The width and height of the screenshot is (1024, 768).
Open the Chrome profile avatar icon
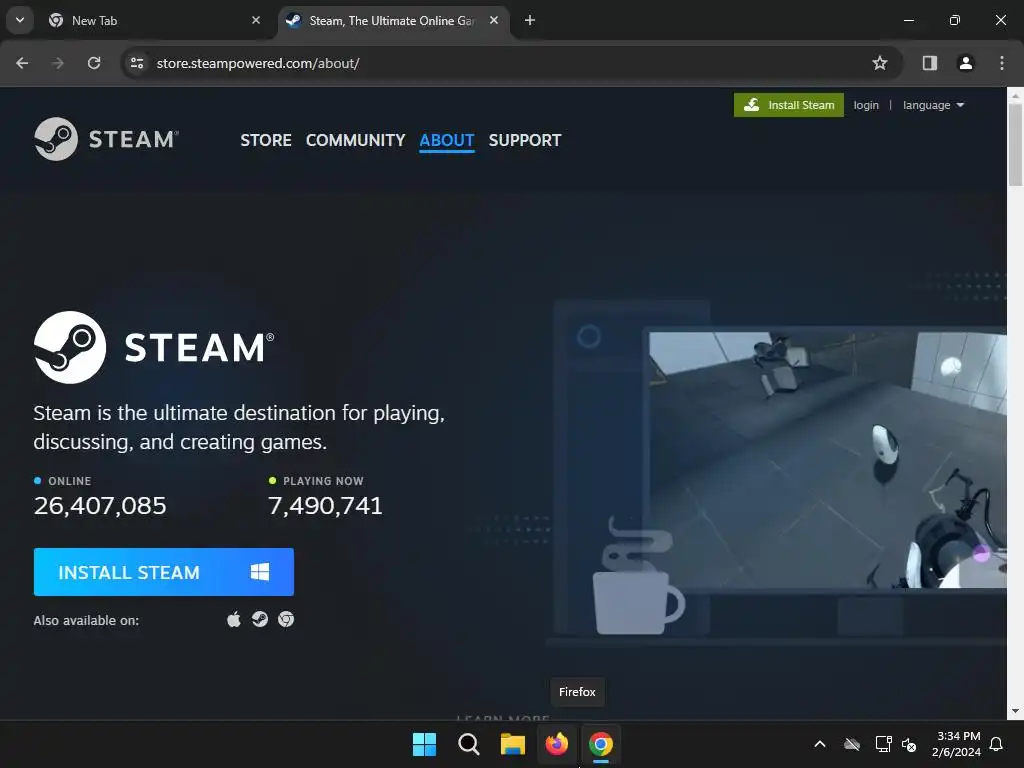coord(965,63)
